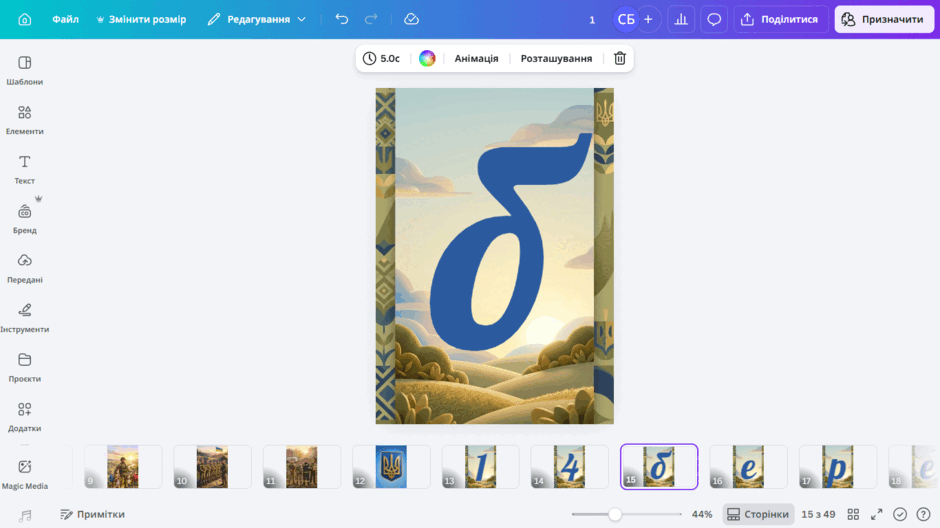Image resolution: width=940 pixels, height=528 pixels.
Task: Open the Анімація animation panel
Action: coord(476,58)
